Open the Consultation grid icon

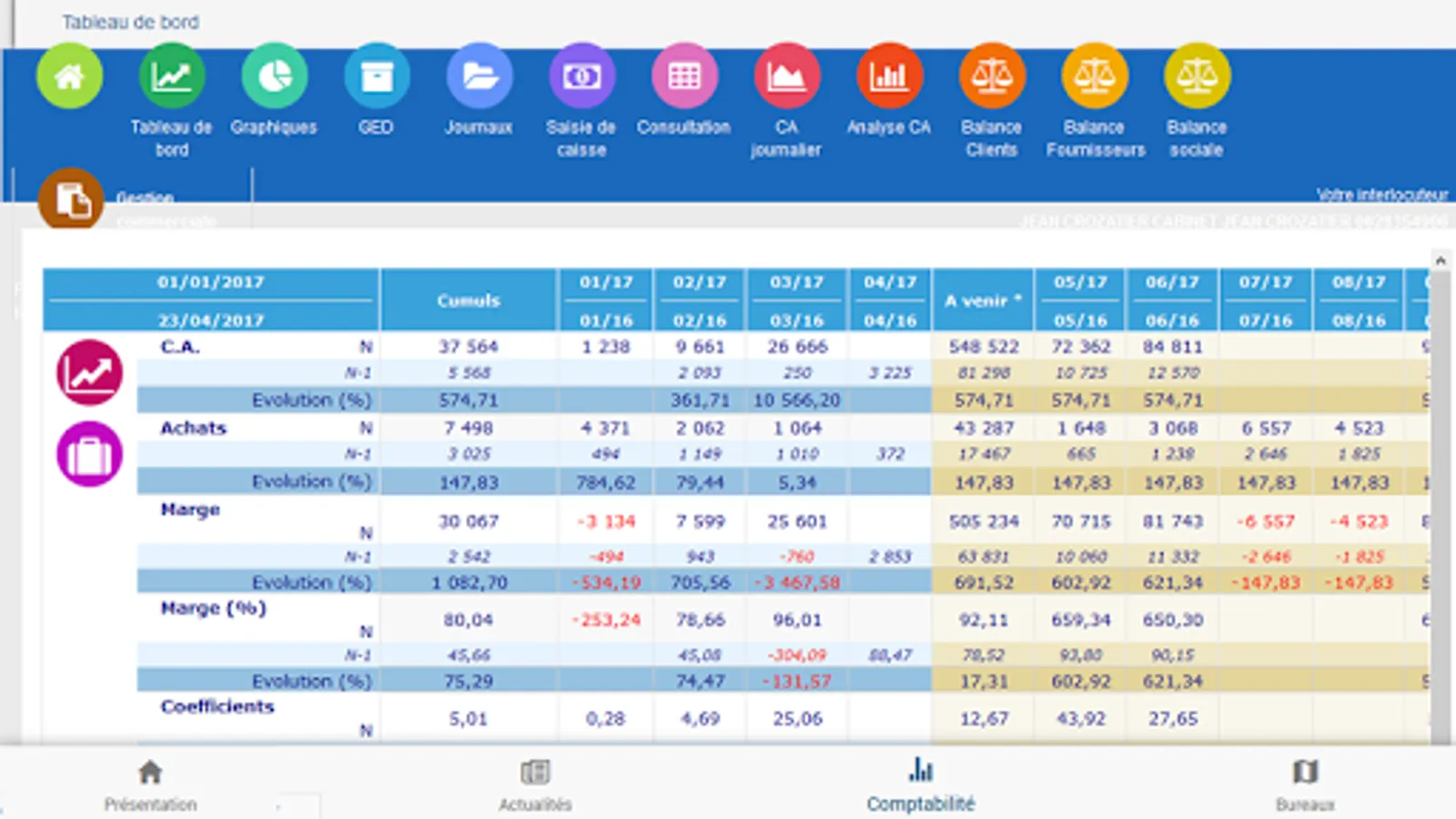click(x=684, y=76)
